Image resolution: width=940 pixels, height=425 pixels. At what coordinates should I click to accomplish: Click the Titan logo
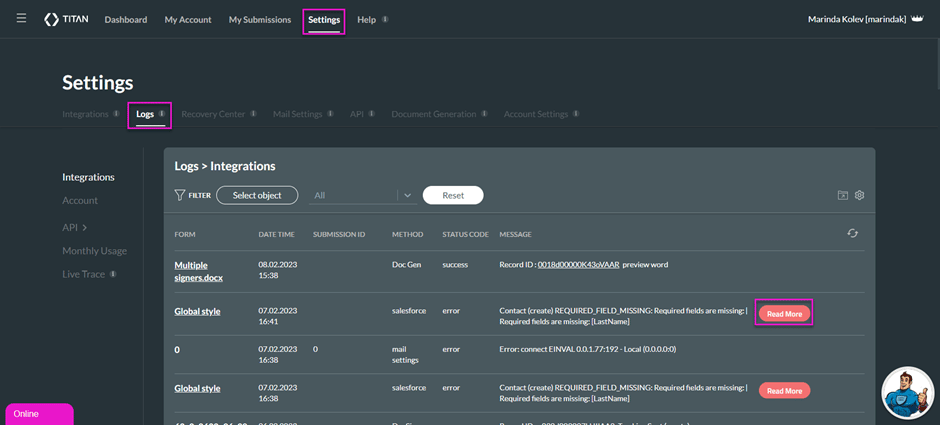(x=66, y=20)
